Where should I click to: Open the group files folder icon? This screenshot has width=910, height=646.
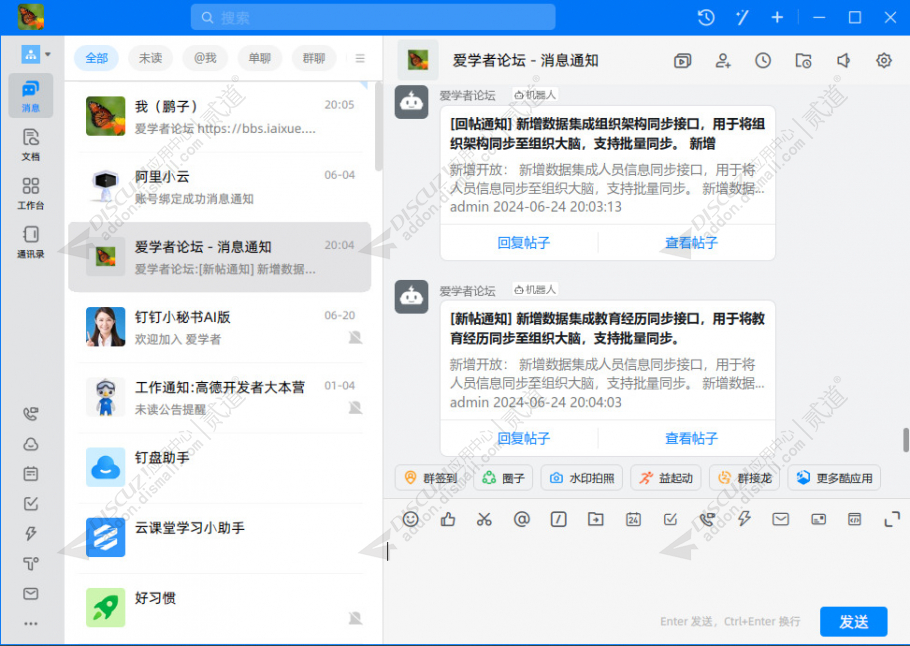[x=803, y=60]
